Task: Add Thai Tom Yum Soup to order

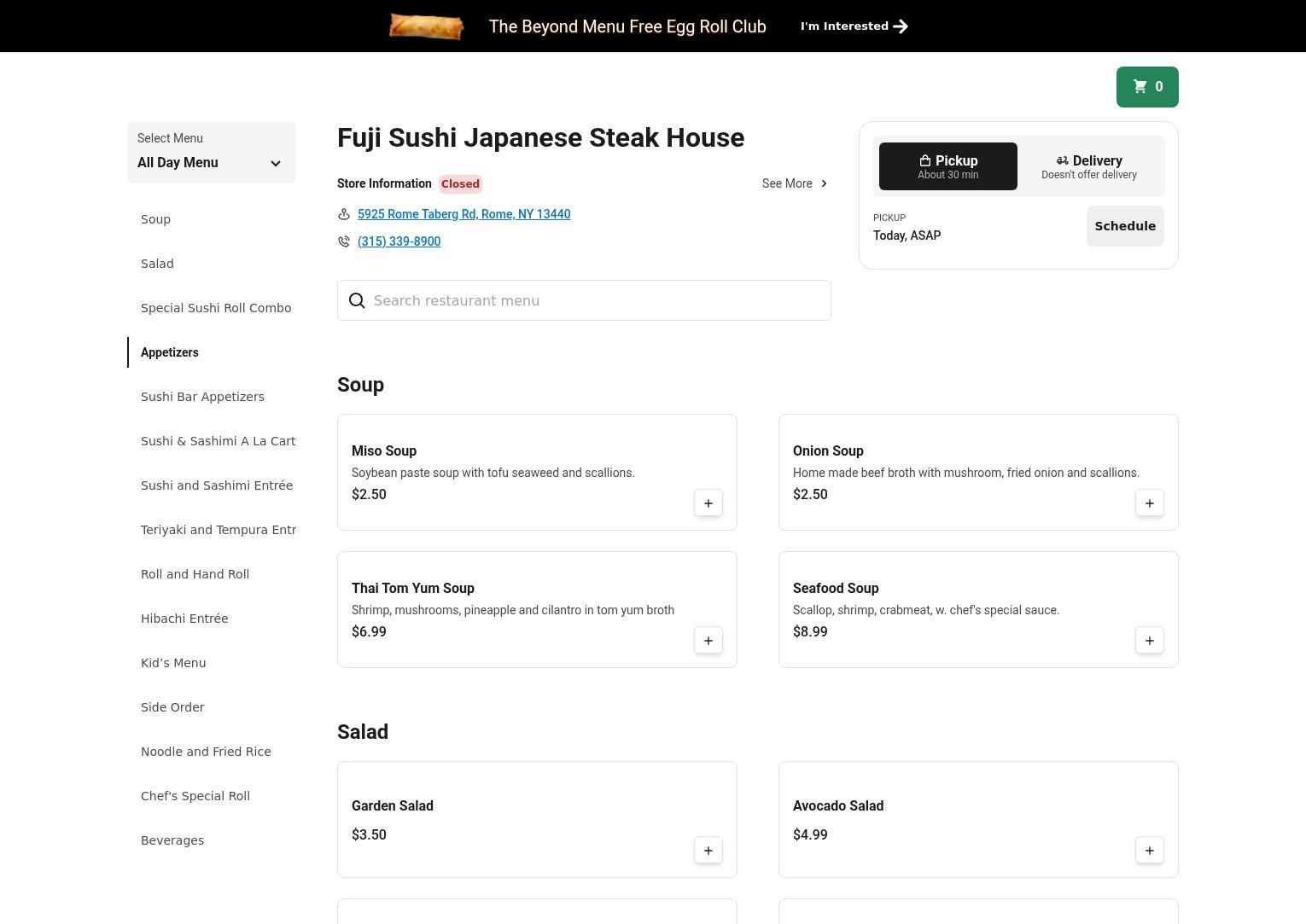Action: (x=708, y=641)
